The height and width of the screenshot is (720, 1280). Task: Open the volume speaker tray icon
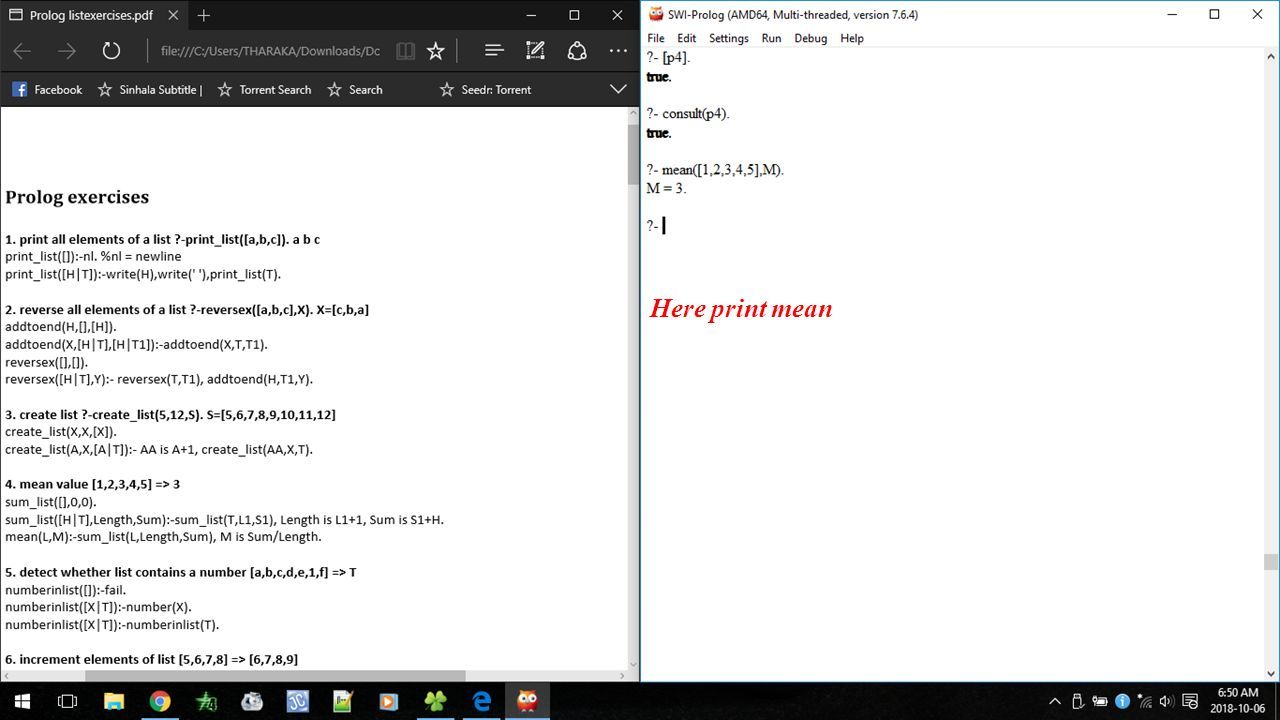tap(1165, 701)
